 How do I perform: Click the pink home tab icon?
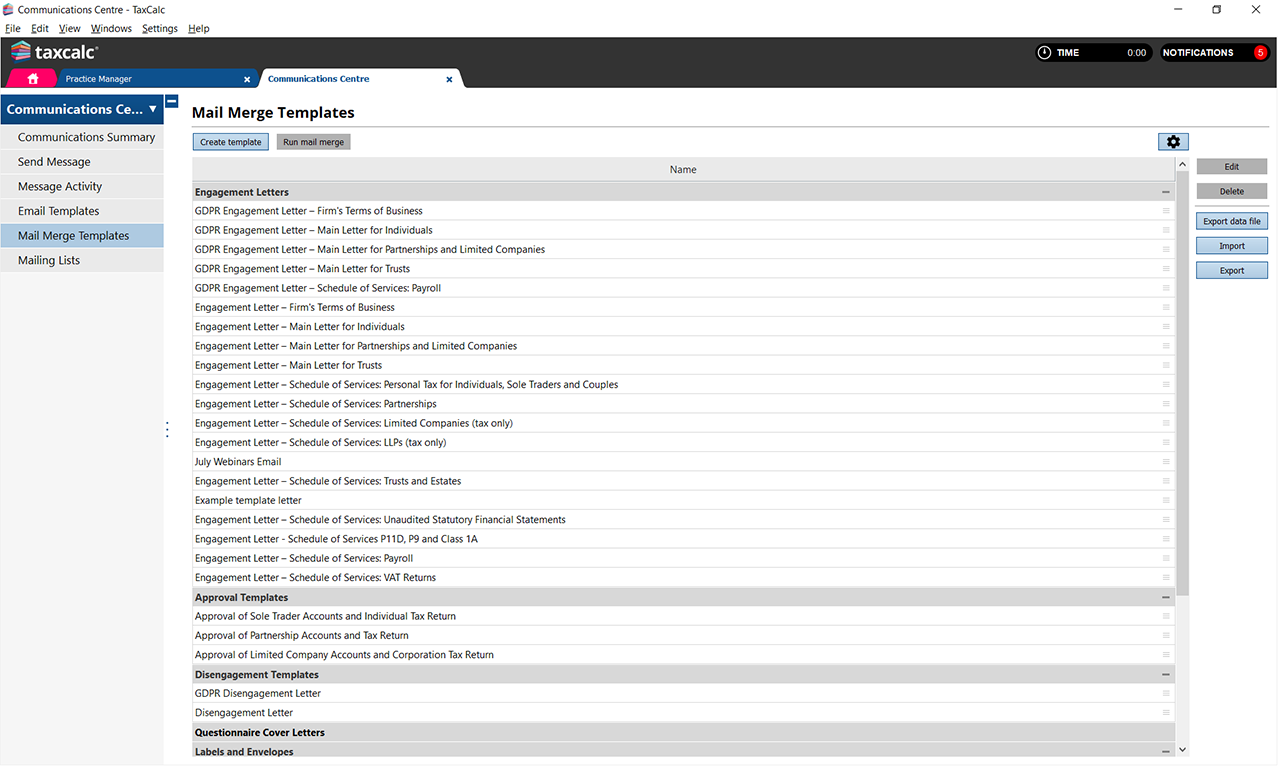pos(33,79)
